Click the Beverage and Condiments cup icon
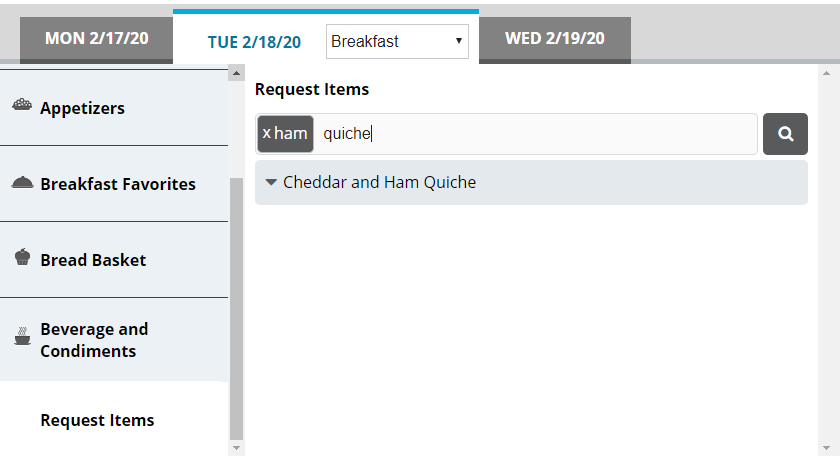Viewport: 840px width, 456px height. 21,338
